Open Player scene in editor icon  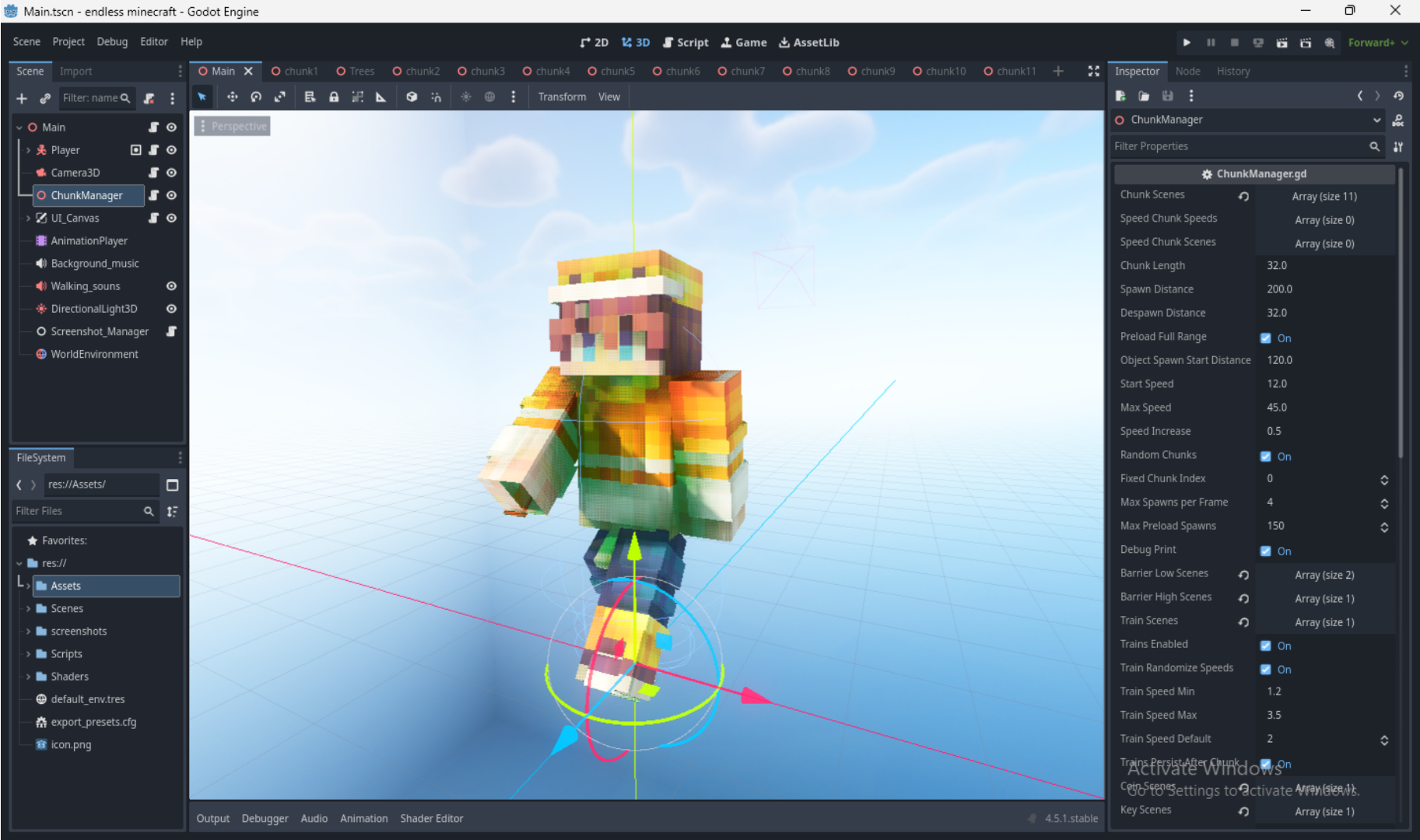point(136,150)
